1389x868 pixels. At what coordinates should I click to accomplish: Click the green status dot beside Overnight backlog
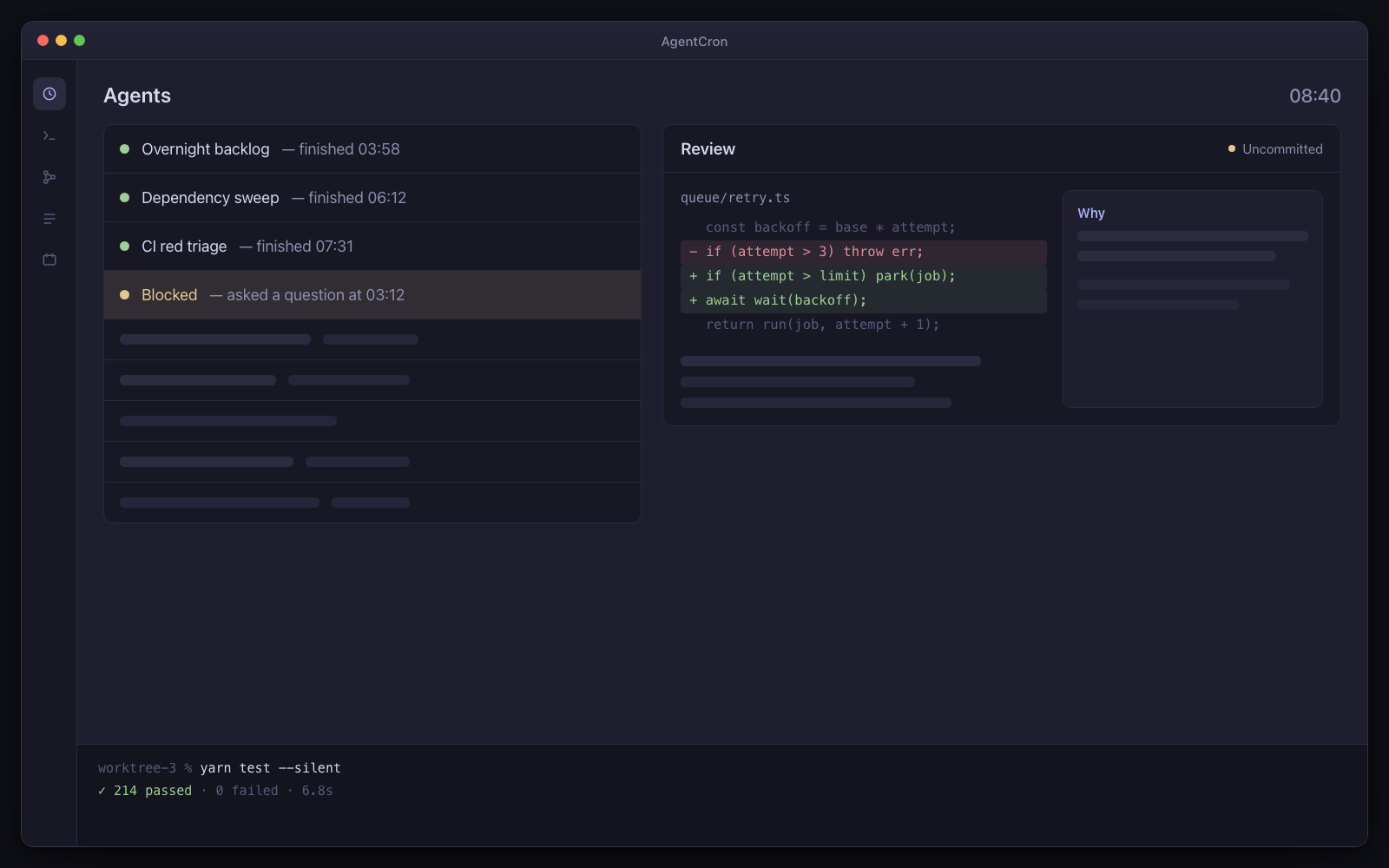click(124, 149)
